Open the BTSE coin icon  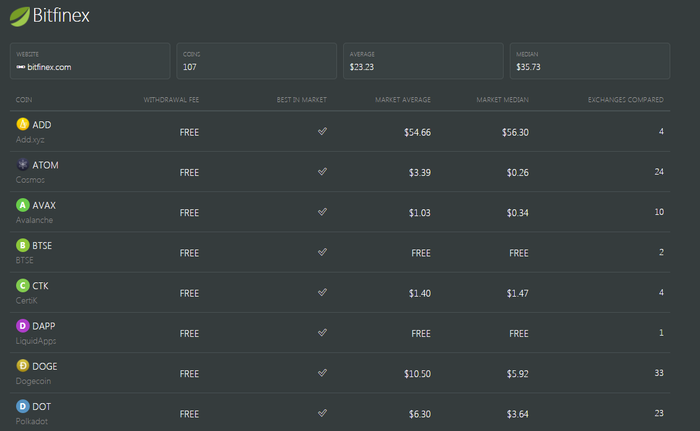coord(23,245)
